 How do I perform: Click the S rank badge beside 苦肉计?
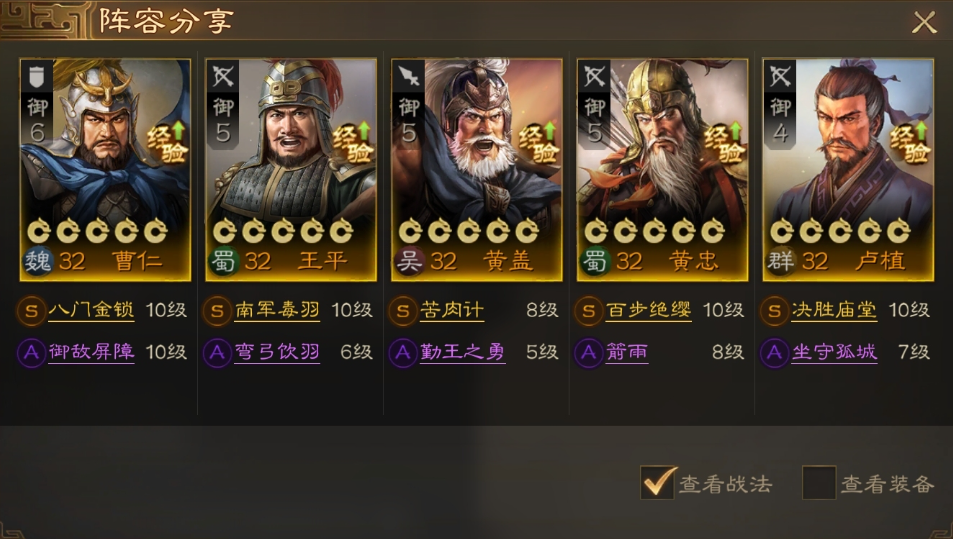pyautogui.click(x=402, y=311)
